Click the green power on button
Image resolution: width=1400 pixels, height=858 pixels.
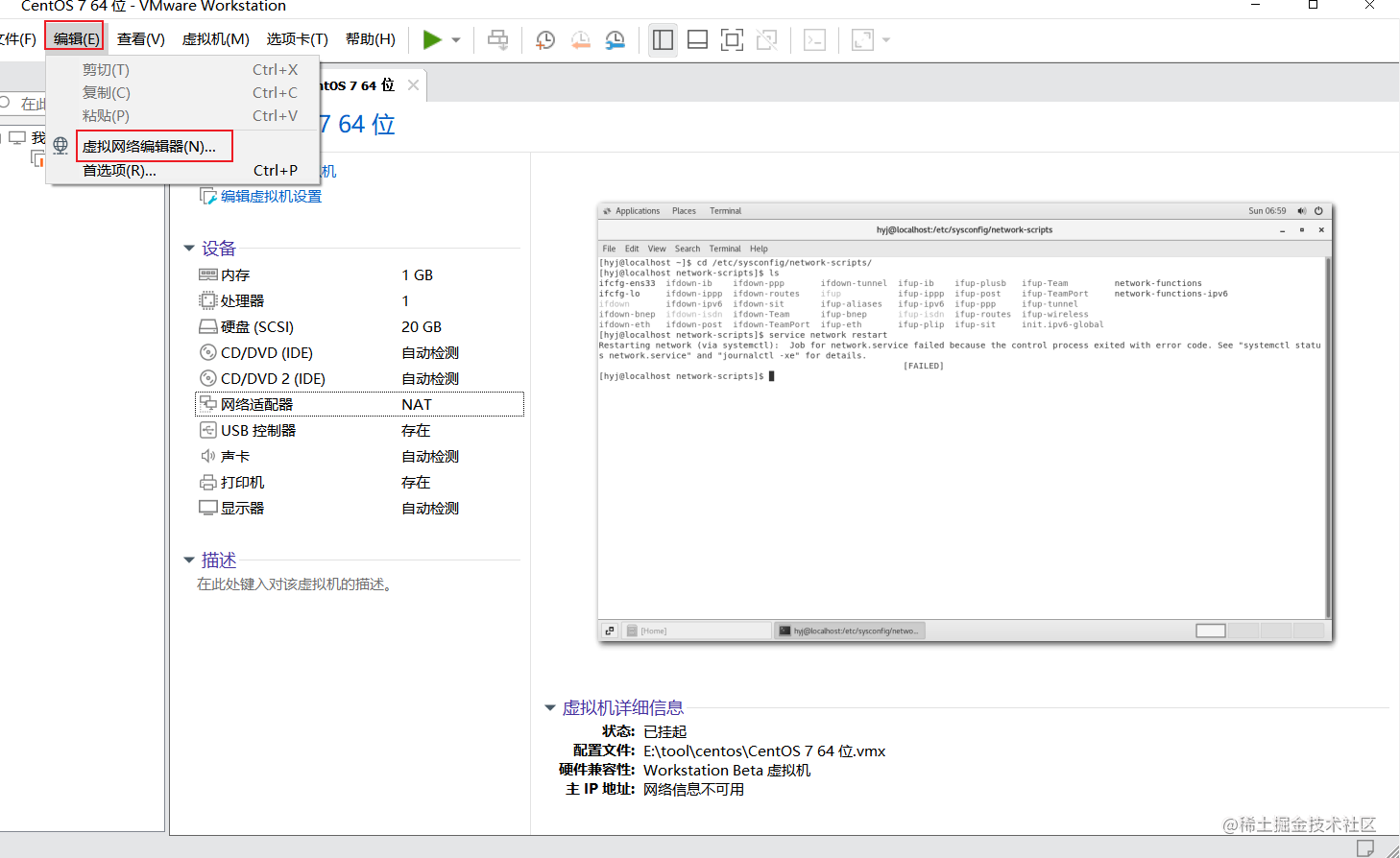tap(432, 39)
